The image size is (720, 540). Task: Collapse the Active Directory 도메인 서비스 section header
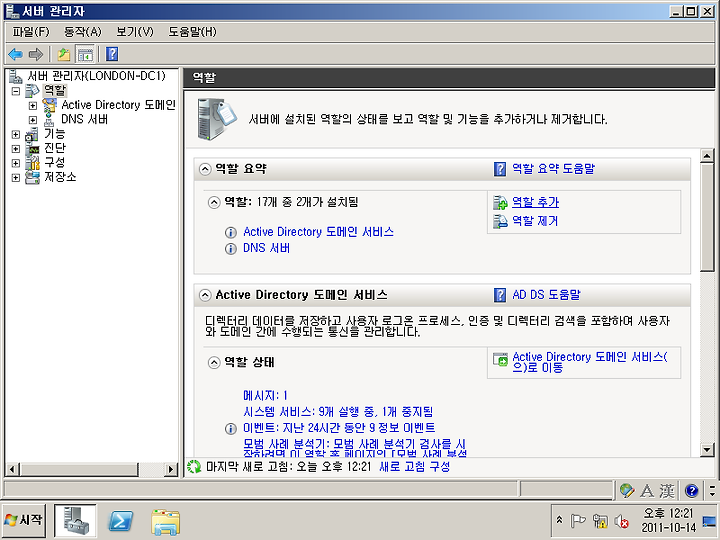coord(205,295)
